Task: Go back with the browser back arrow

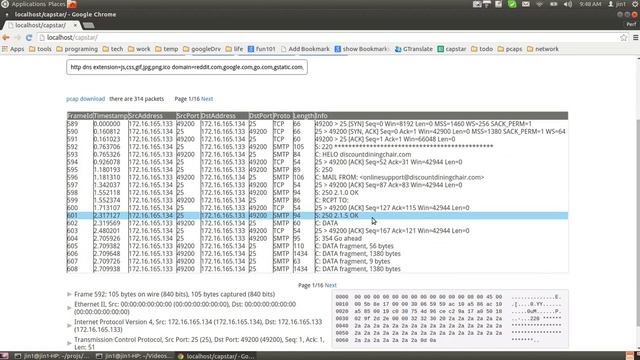Action: (x=6, y=38)
